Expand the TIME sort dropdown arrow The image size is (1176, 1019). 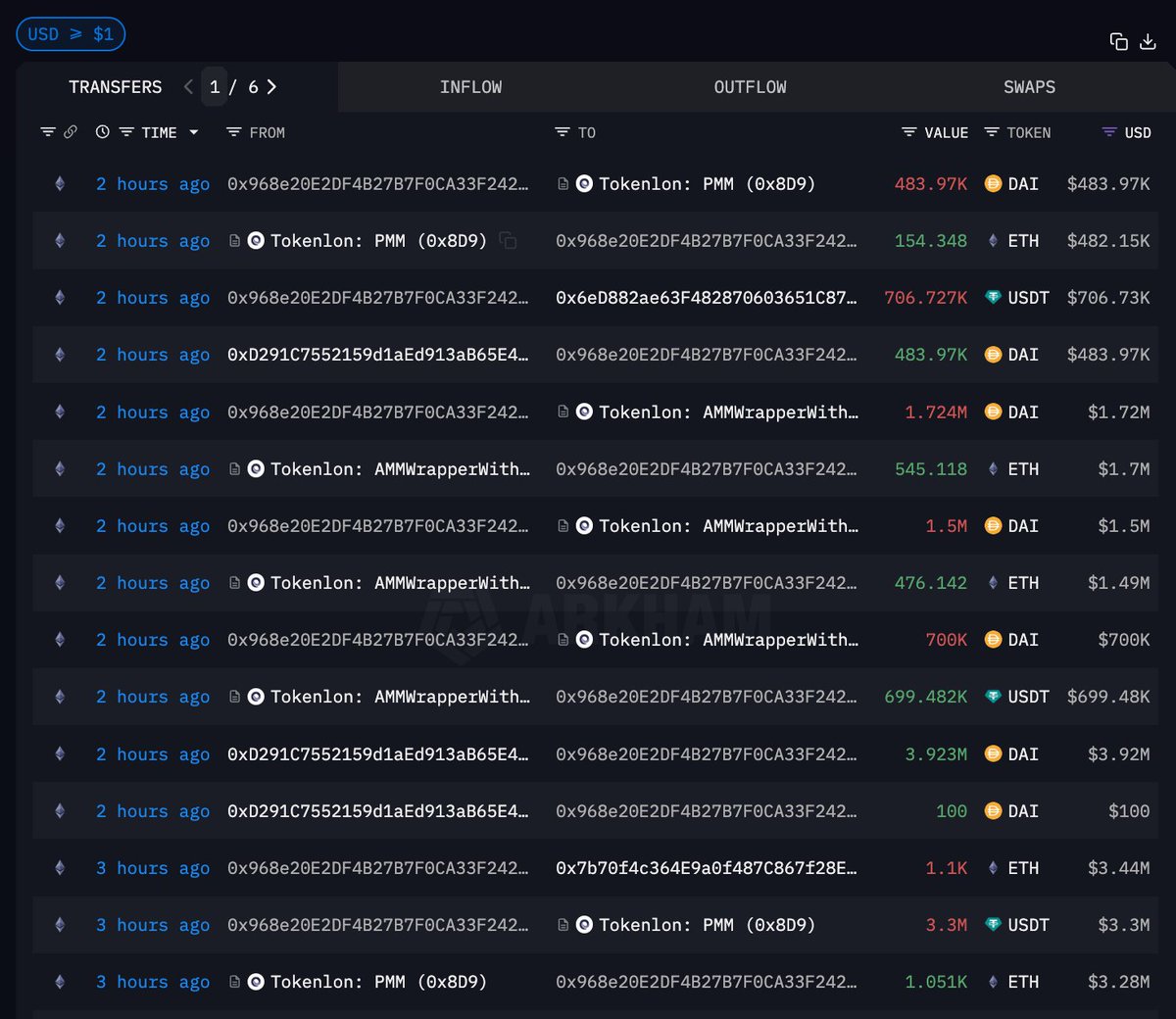click(194, 132)
